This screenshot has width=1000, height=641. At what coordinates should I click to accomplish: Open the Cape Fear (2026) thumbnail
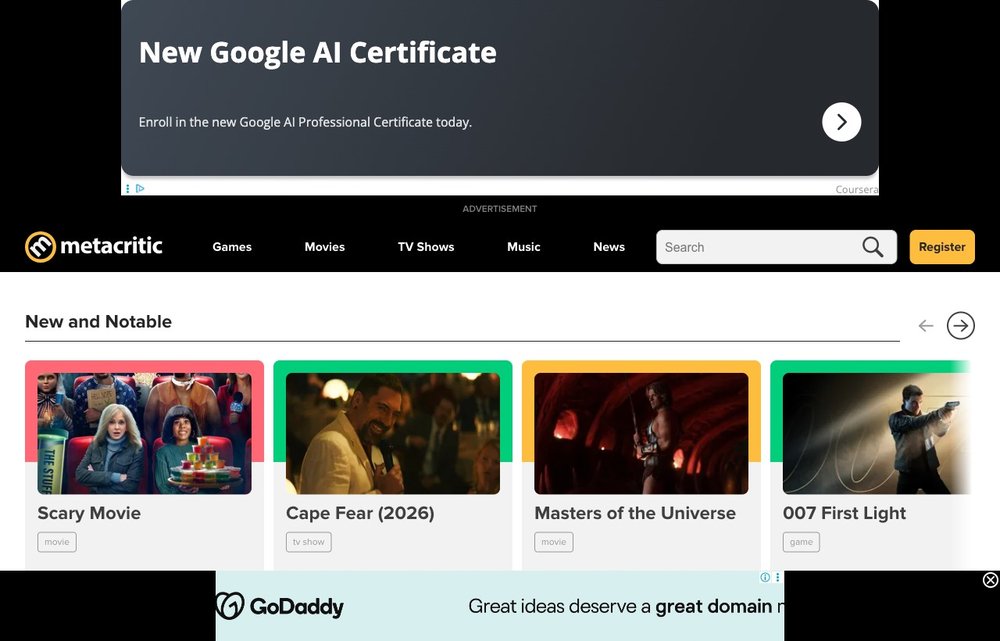pyautogui.click(x=393, y=434)
